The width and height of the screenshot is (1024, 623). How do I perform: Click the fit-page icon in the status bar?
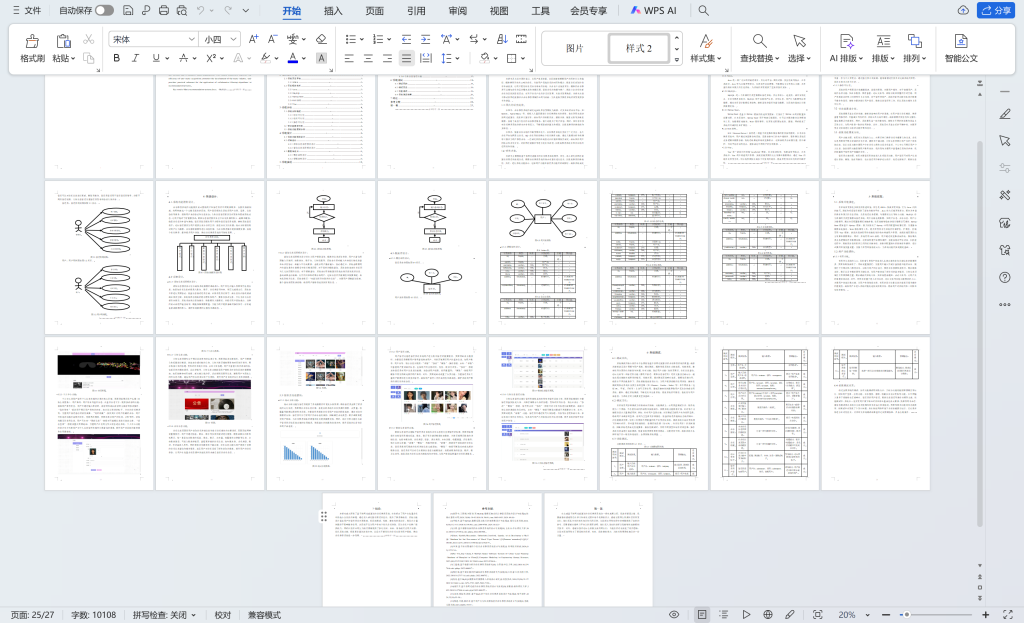817,615
